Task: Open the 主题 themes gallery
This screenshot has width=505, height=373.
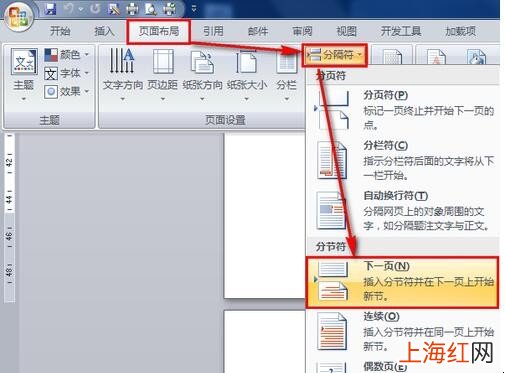Action: [x=24, y=75]
